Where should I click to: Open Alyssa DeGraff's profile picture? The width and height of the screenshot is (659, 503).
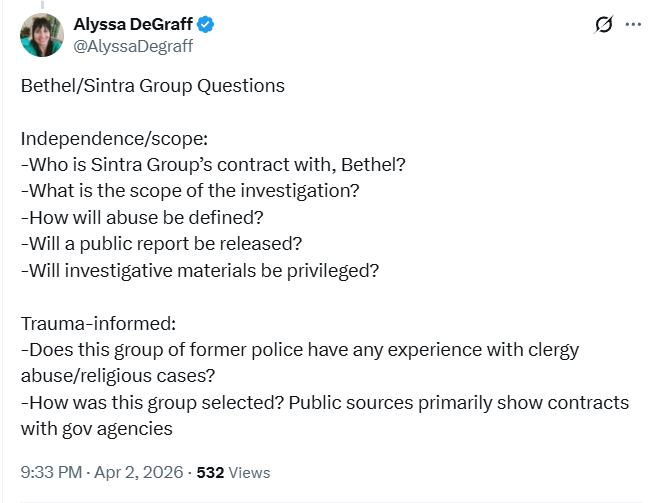(x=41, y=34)
